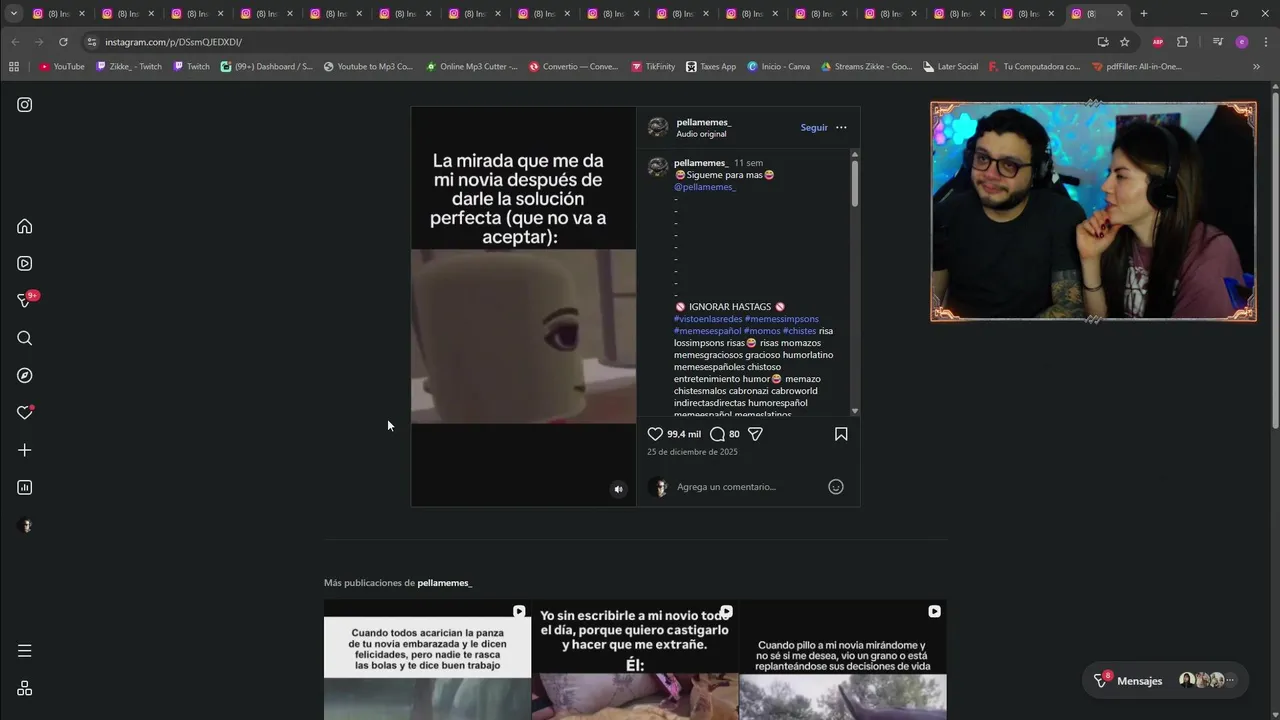Click the 99.4 mil likes count
The image size is (1280, 720).
coord(684,434)
